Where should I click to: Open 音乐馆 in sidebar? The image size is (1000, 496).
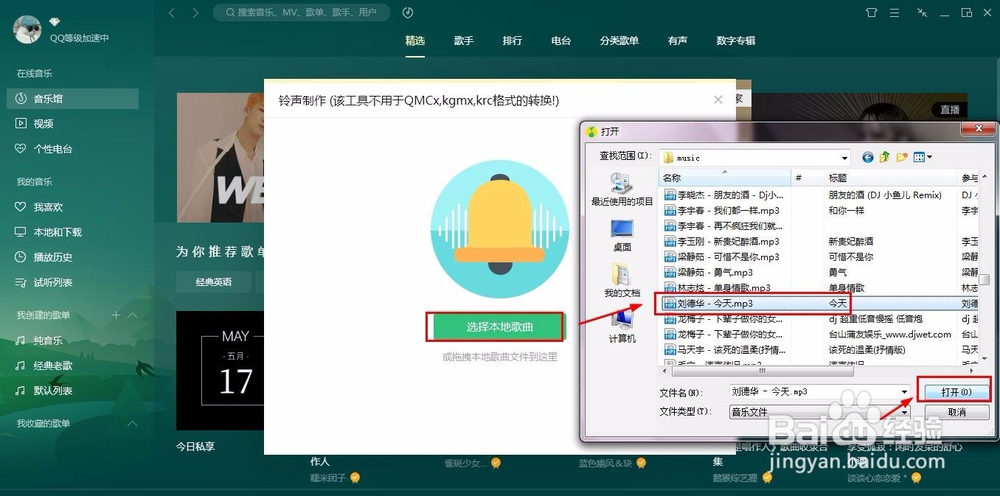[73, 99]
